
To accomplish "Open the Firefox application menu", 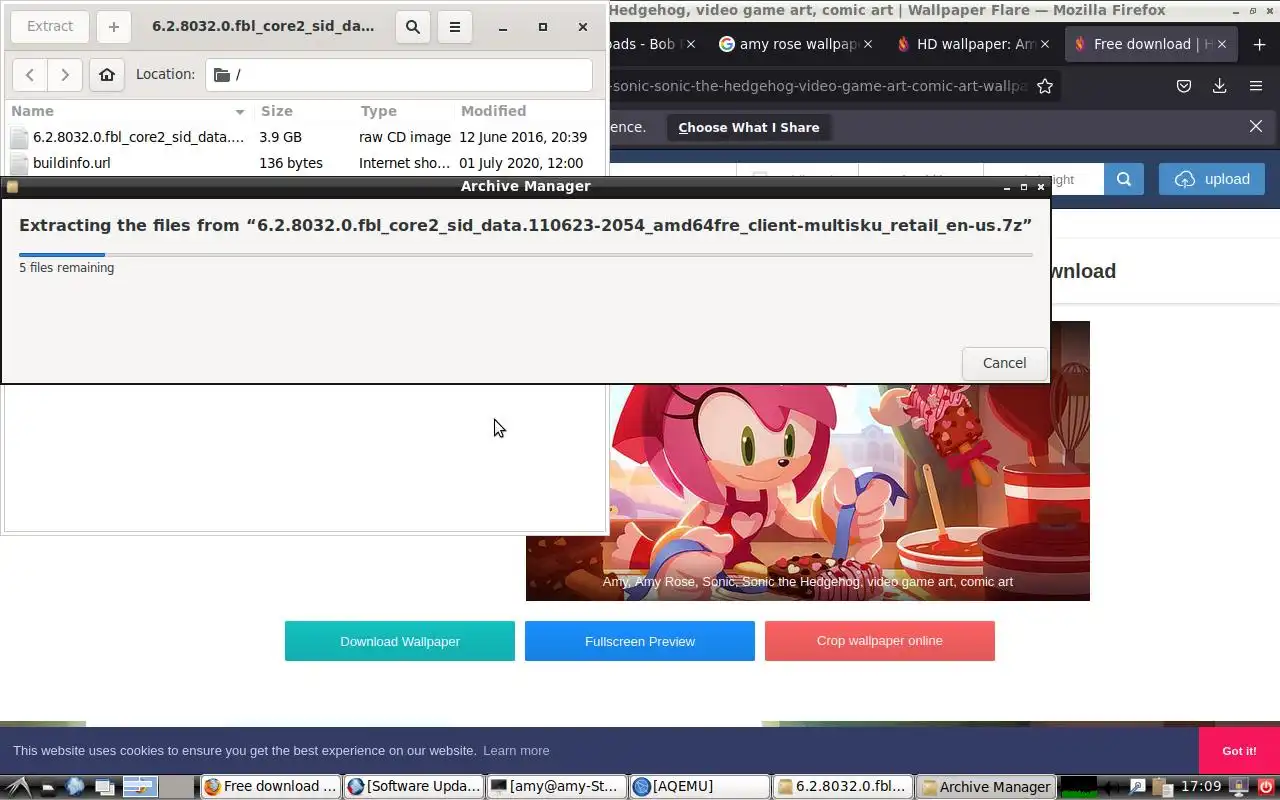I will pyautogui.click(x=1256, y=86).
